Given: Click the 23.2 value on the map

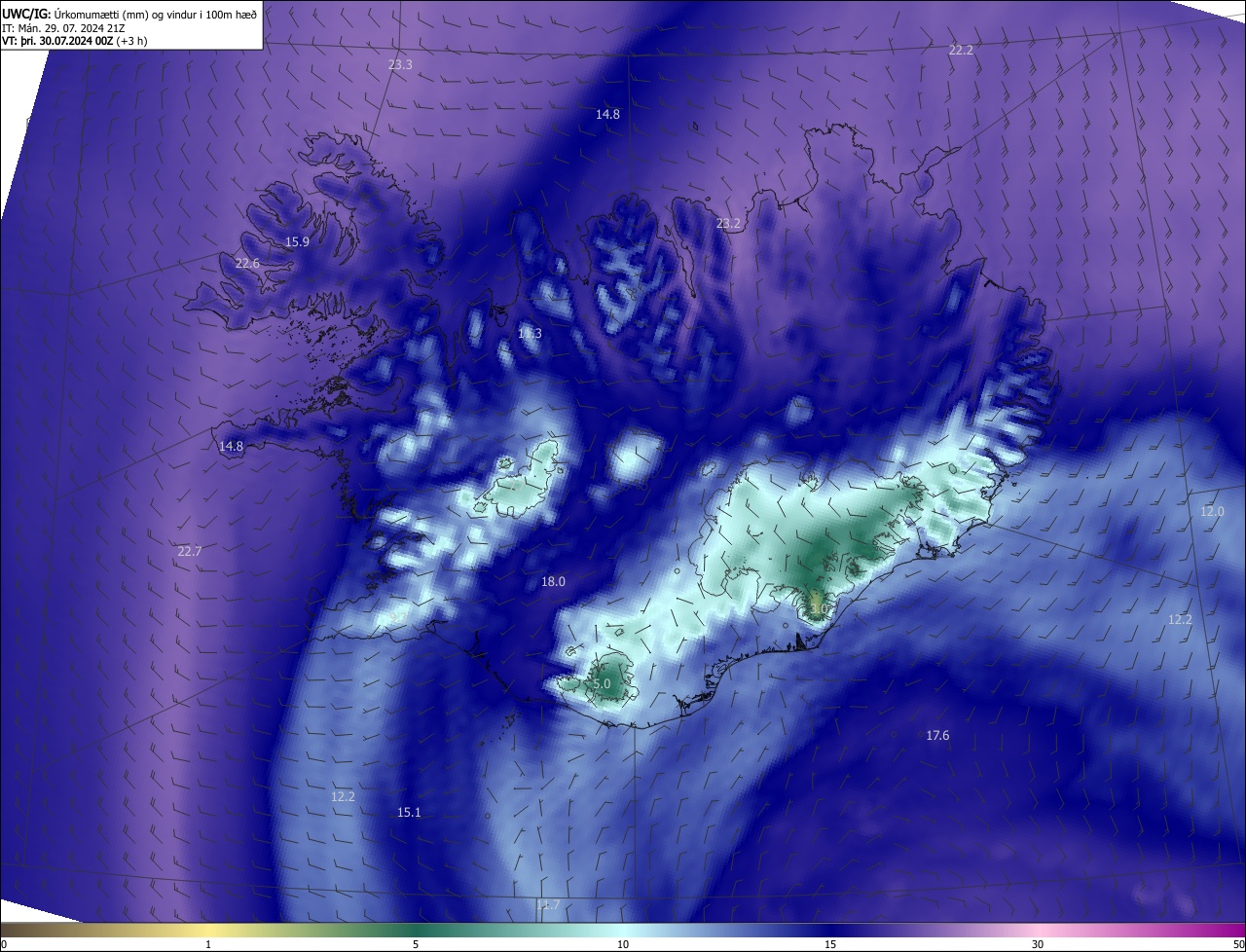Looking at the screenshot, I should 728,223.
